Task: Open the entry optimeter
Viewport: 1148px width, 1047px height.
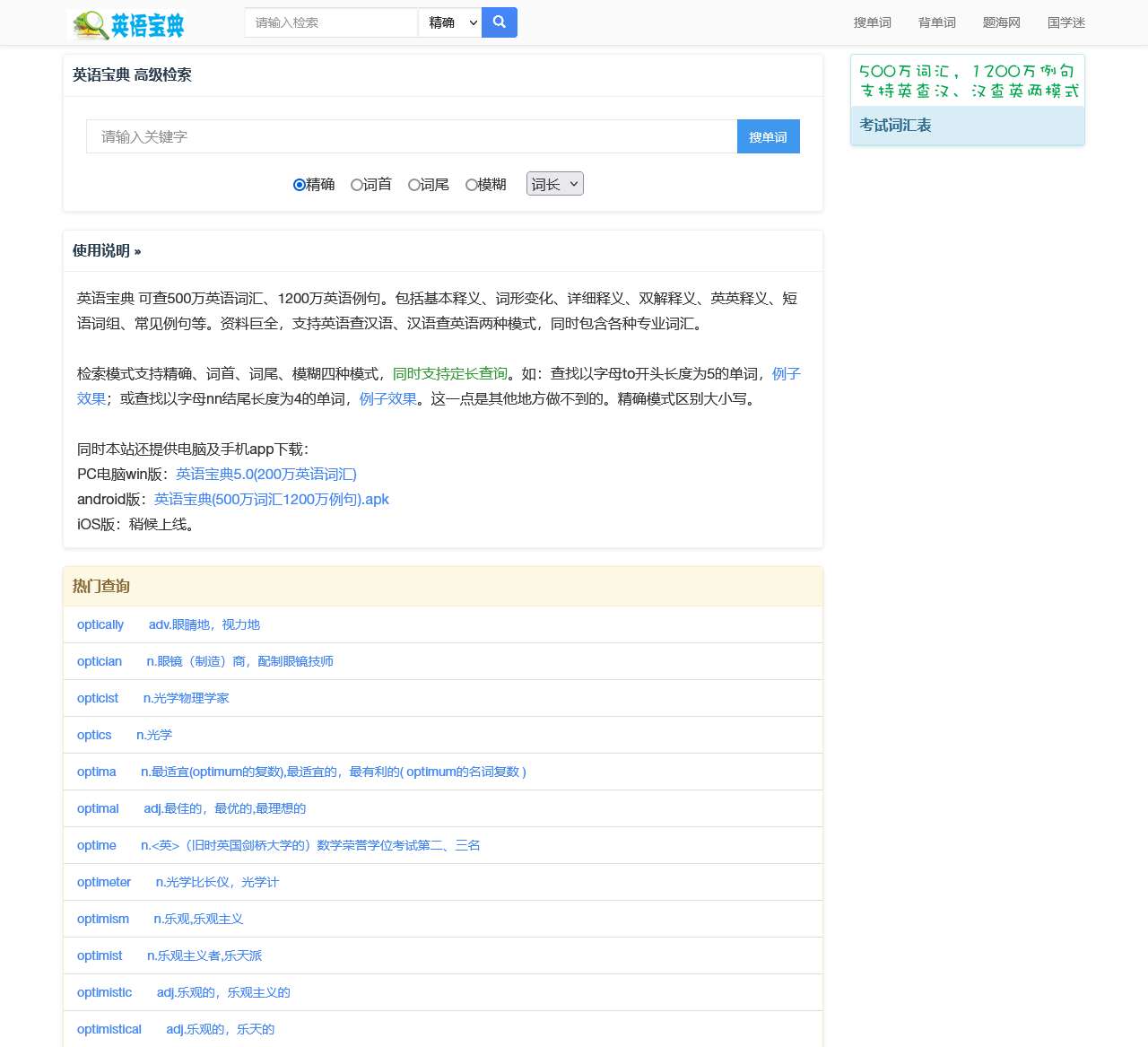Action: pos(104,882)
